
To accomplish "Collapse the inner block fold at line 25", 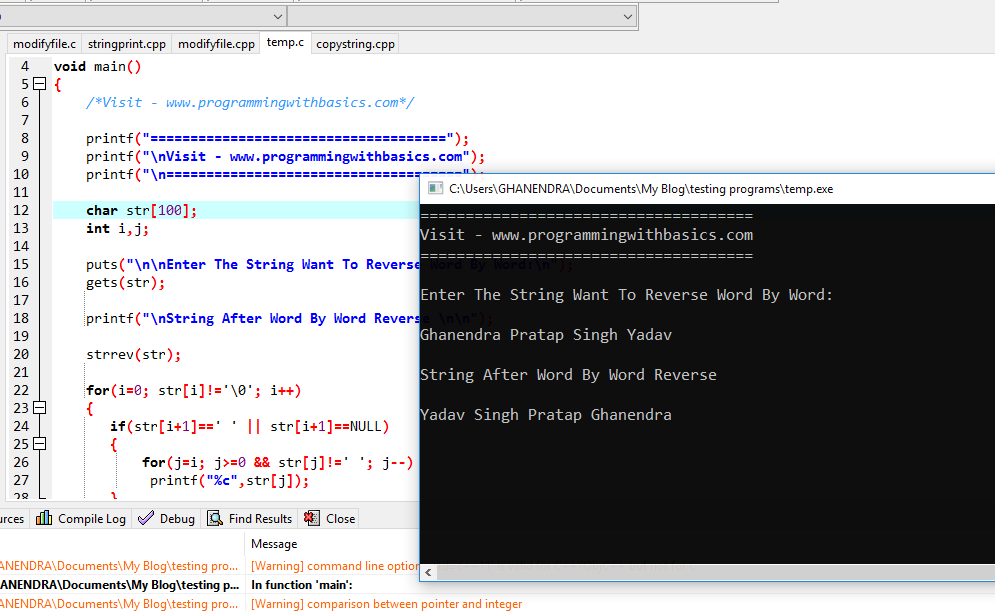I will [x=37, y=442].
